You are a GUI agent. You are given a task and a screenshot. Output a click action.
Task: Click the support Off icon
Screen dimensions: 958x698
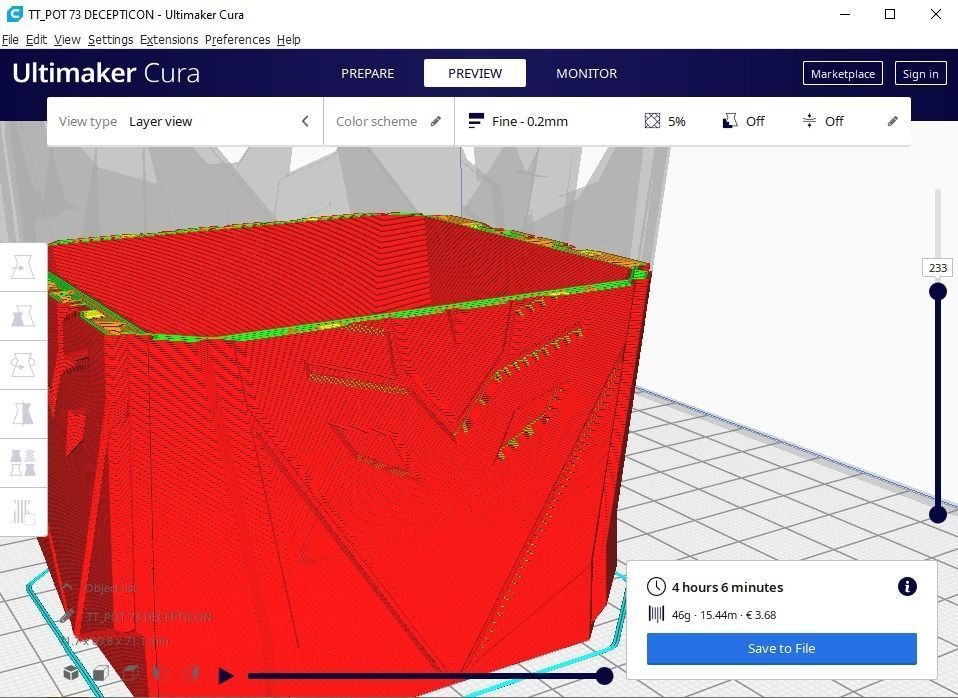click(x=729, y=121)
